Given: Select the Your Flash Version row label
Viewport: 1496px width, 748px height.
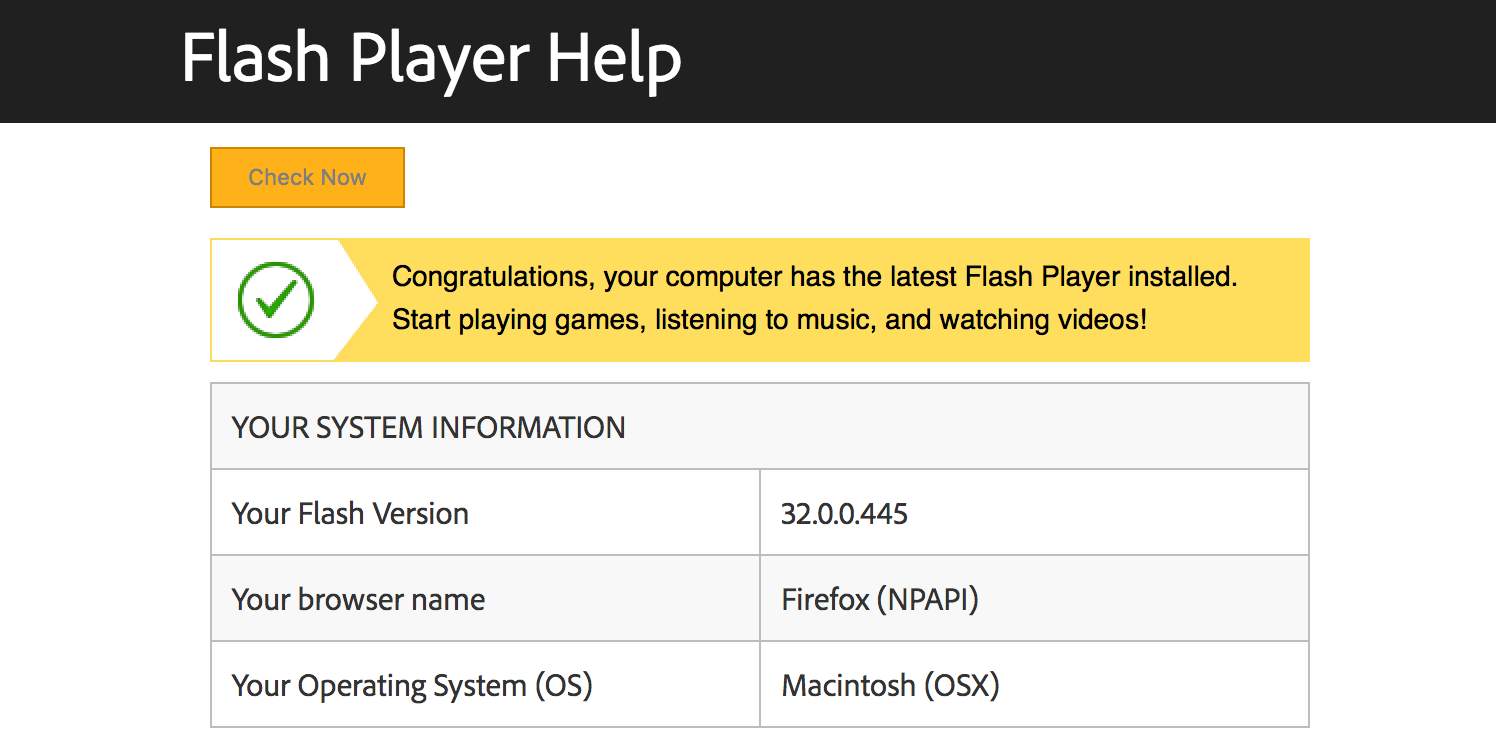Looking at the screenshot, I should (x=350, y=513).
